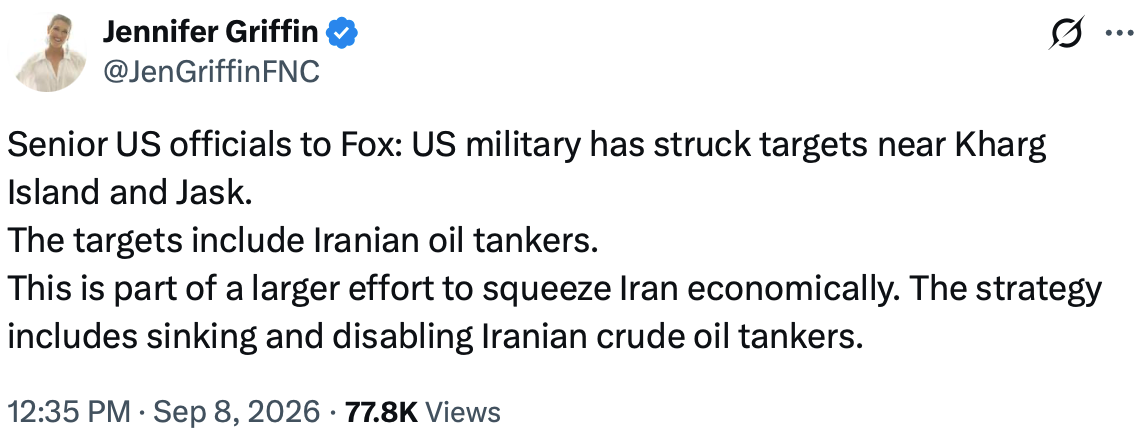Open Jennifer Griffin's profile photo
Viewport: 1142px width, 436px height.
tap(50, 52)
